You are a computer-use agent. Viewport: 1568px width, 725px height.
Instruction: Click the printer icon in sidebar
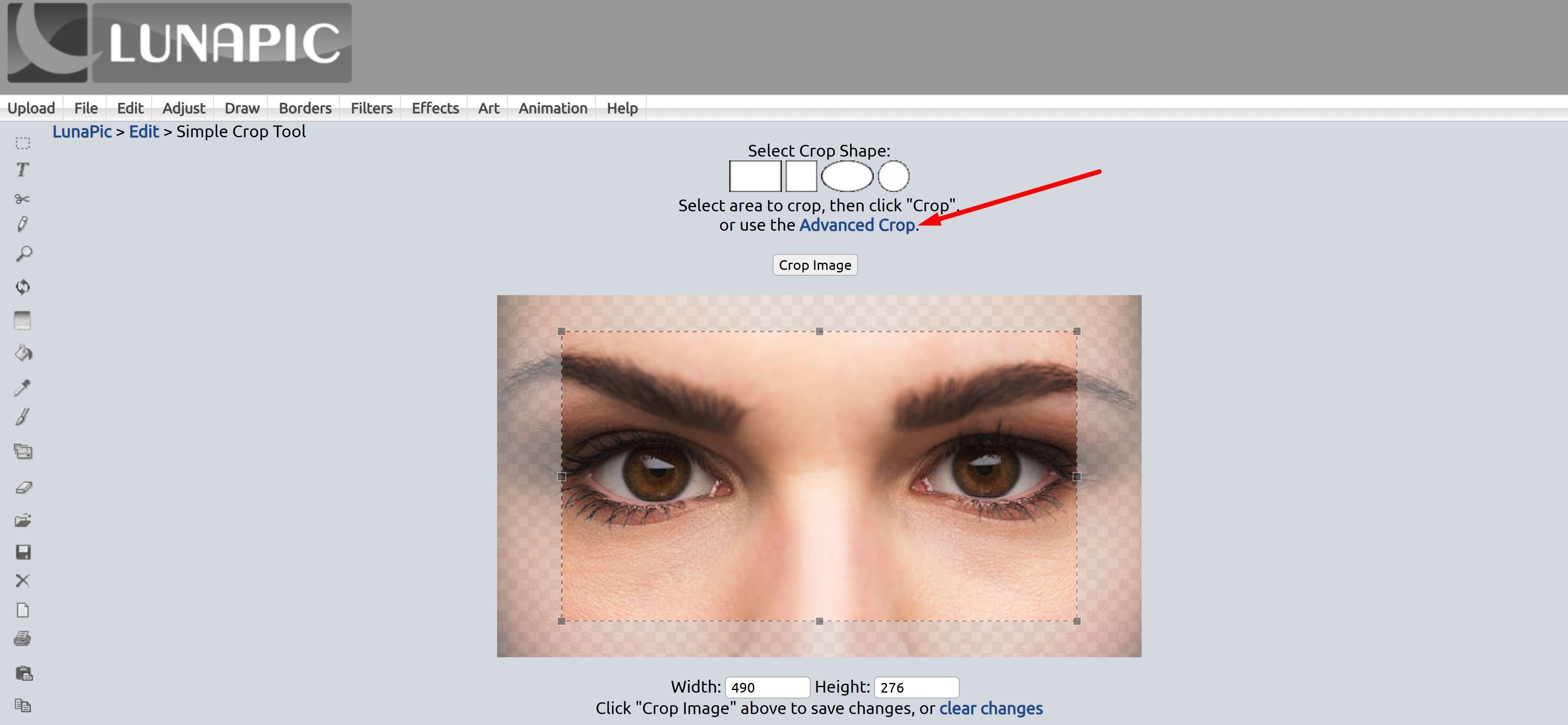[x=22, y=639]
